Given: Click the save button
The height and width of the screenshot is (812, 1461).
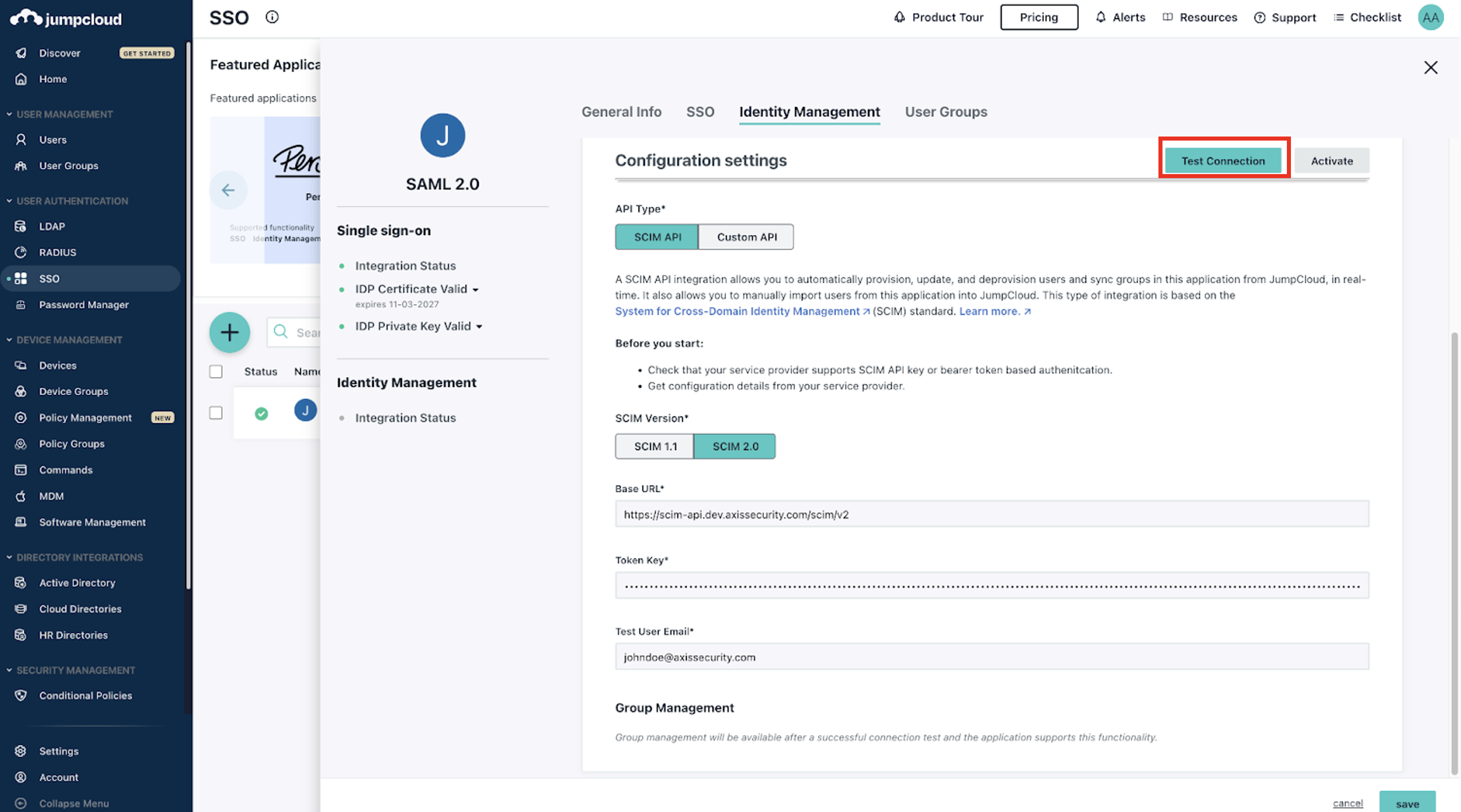Looking at the screenshot, I should [1407, 803].
